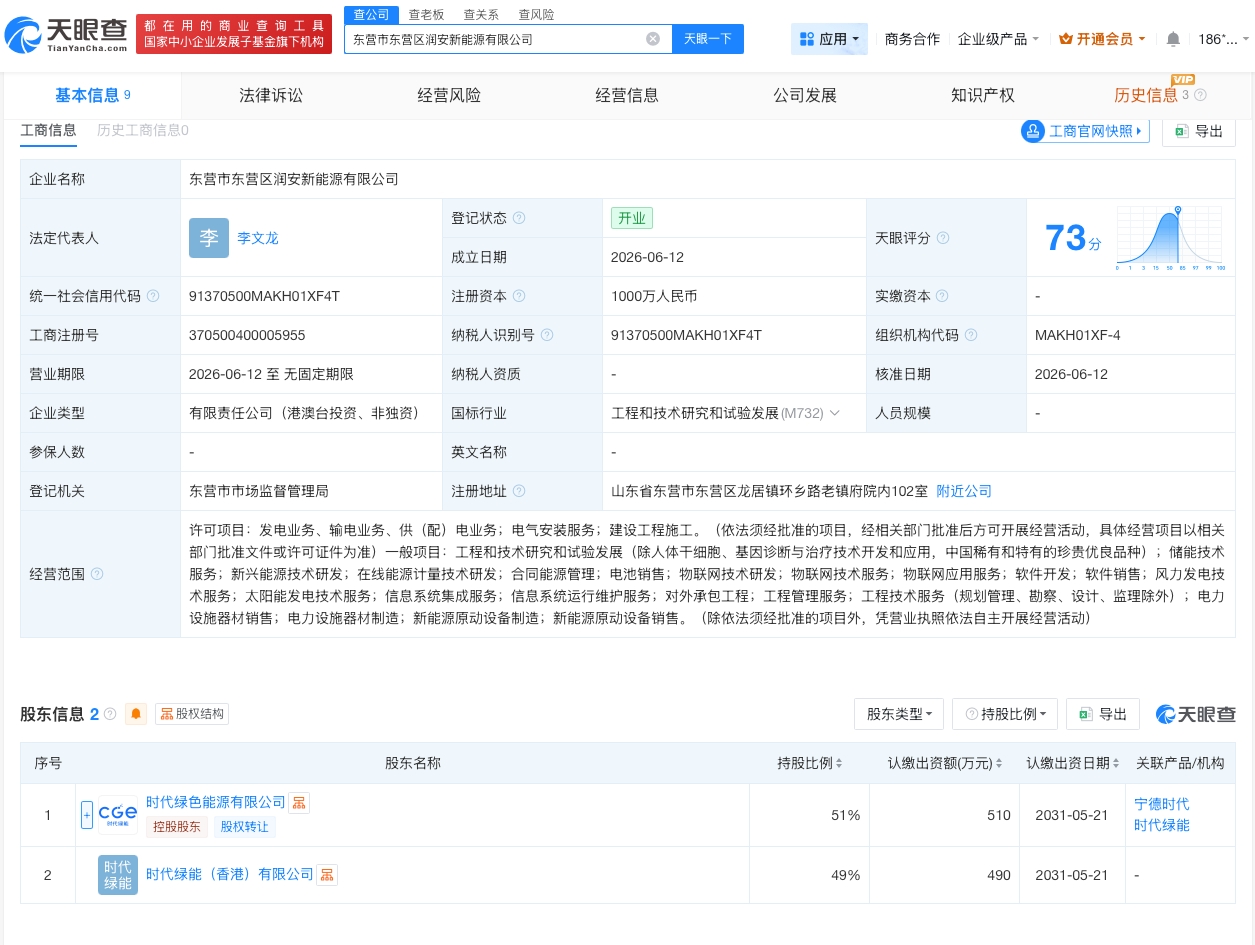Screen dimensions: 1255x945
Task: Click help icon beside 经营范围
Action: (97, 574)
